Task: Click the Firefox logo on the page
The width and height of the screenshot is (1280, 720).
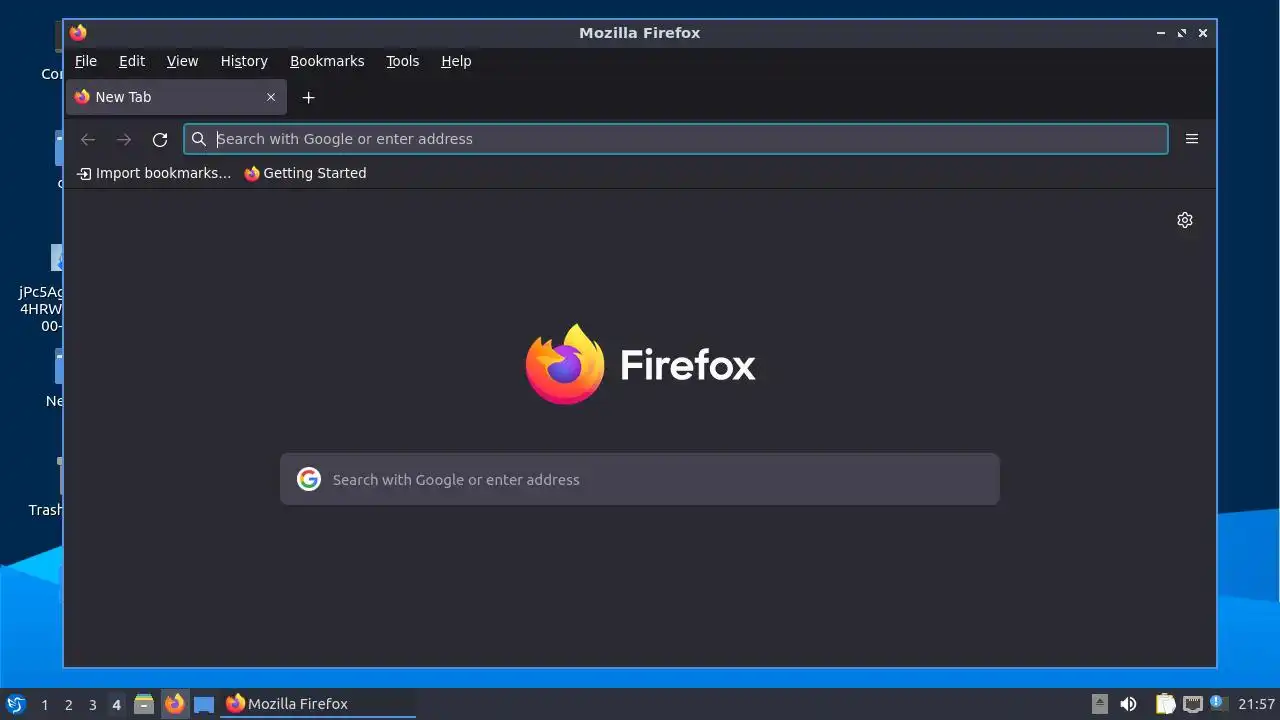Action: [565, 364]
